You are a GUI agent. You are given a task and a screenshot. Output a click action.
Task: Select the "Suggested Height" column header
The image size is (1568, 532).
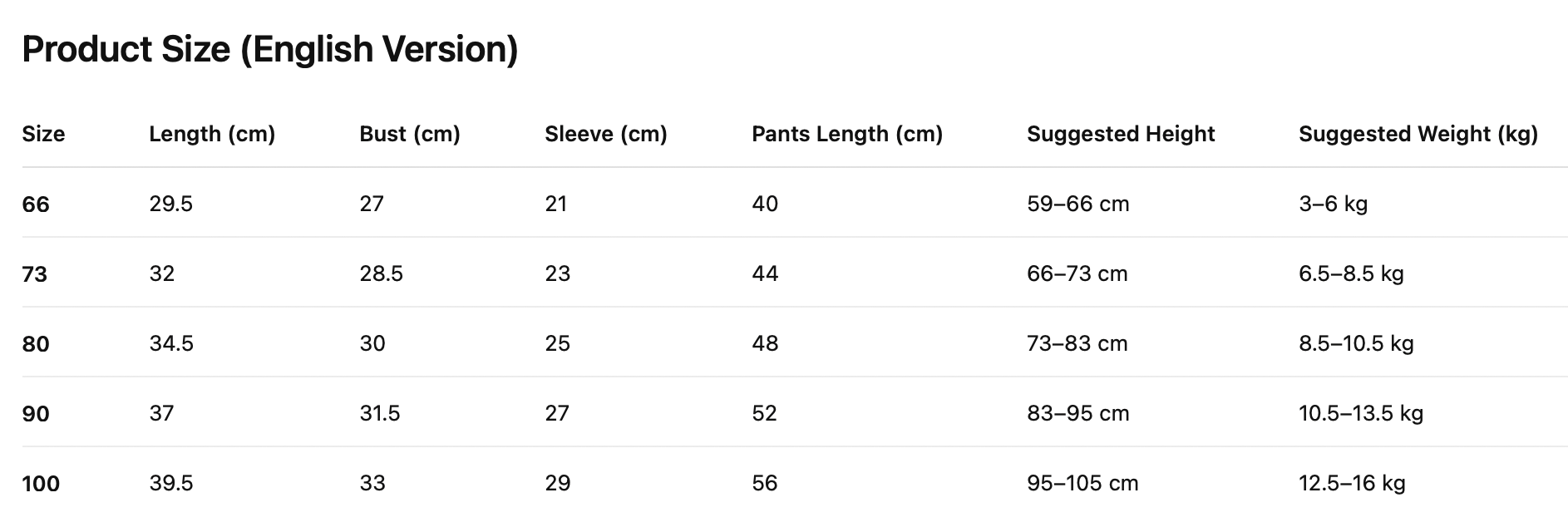coord(1120,134)
